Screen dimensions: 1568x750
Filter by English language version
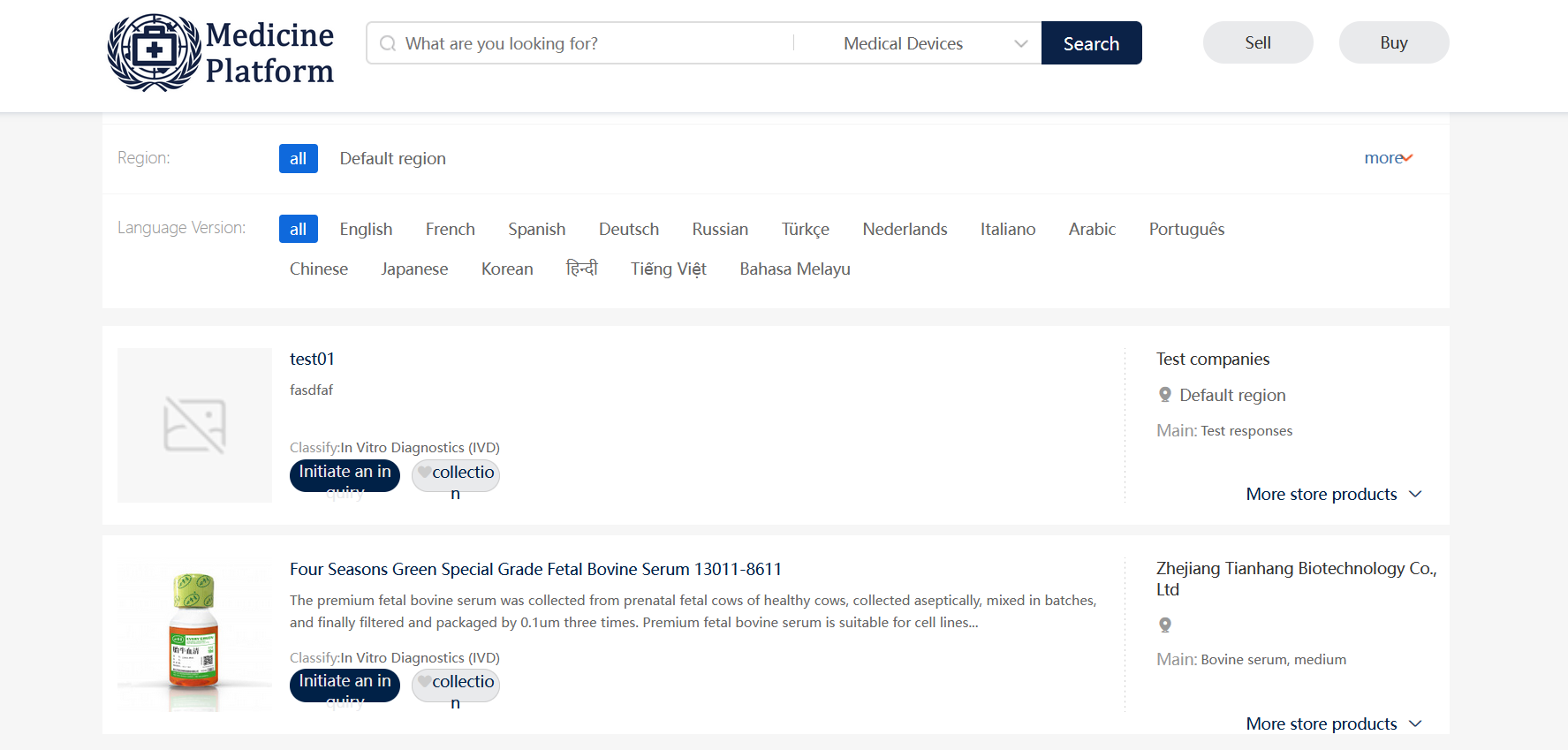366,230
